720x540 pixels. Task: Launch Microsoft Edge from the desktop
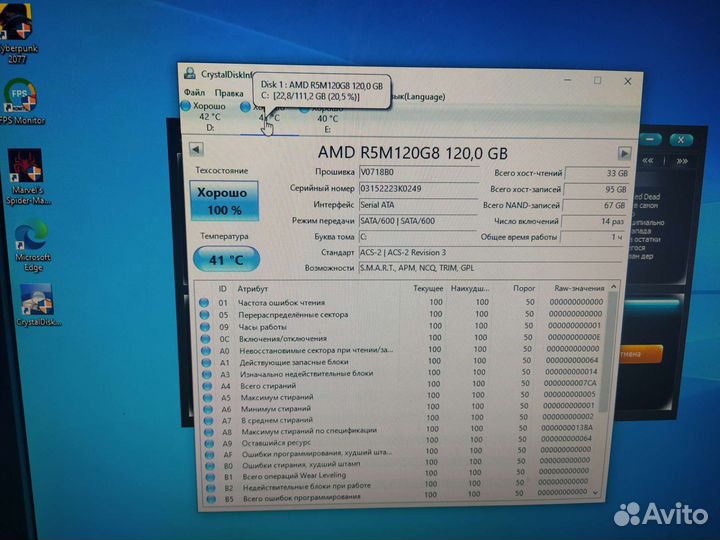32,247
